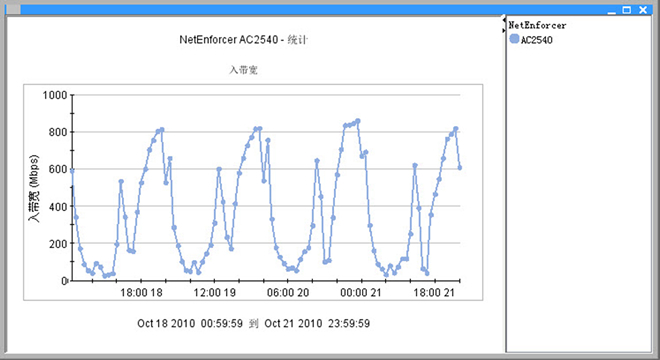This screenshot has width=660, height=360.
Task: Click the last data point on the line
Action: pyautogui.click(x=460, y=168)
